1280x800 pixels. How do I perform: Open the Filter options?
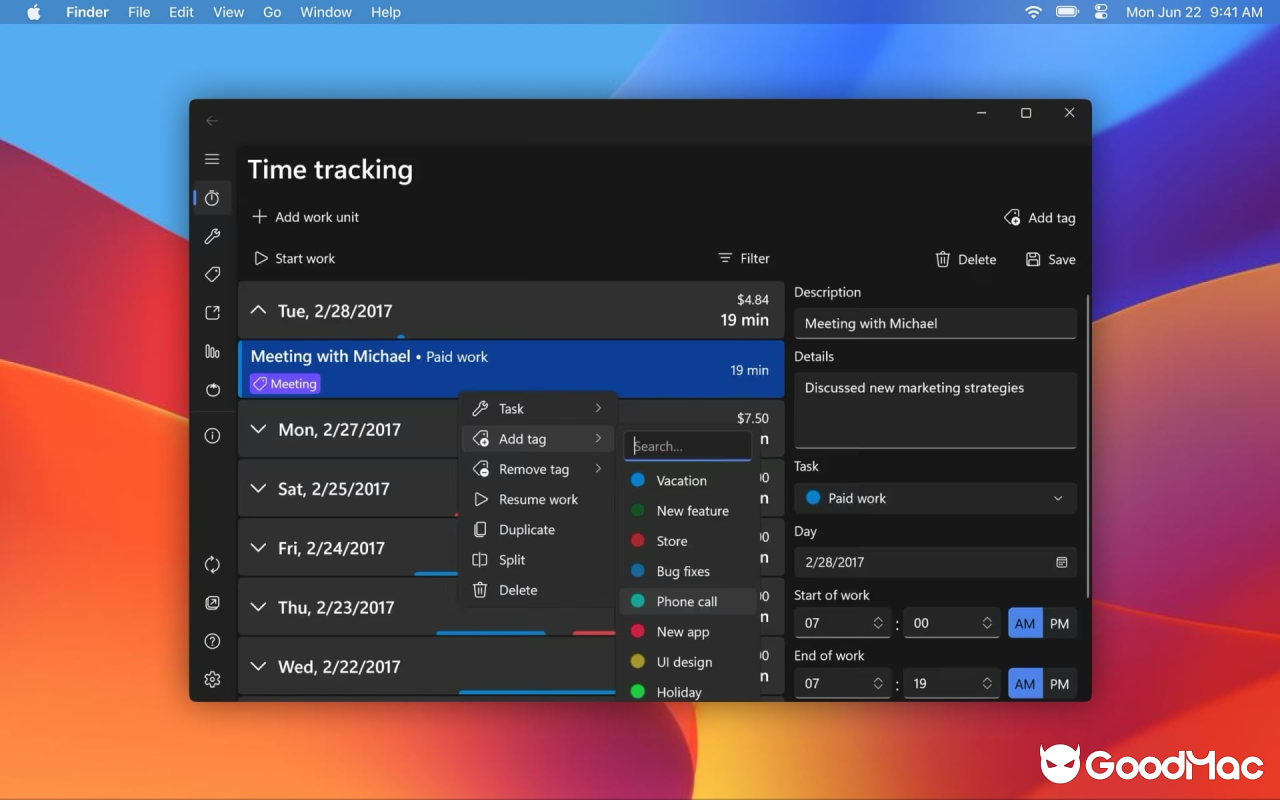pos(744,258)
